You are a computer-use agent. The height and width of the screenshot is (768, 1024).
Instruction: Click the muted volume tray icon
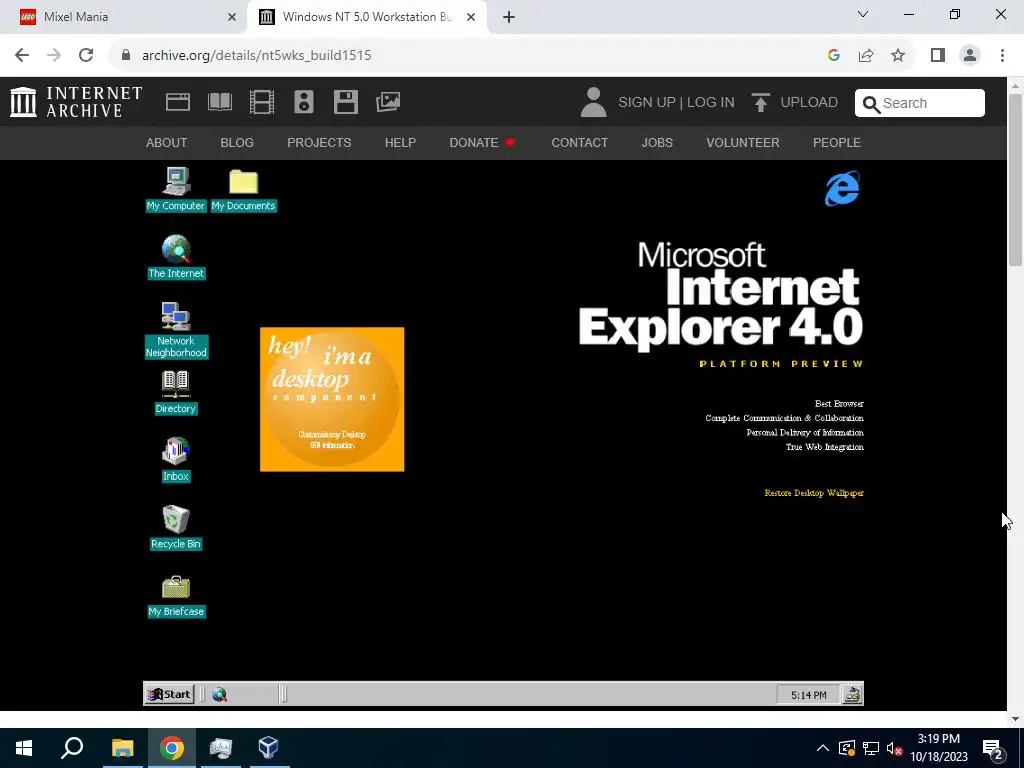click(894, 748)
